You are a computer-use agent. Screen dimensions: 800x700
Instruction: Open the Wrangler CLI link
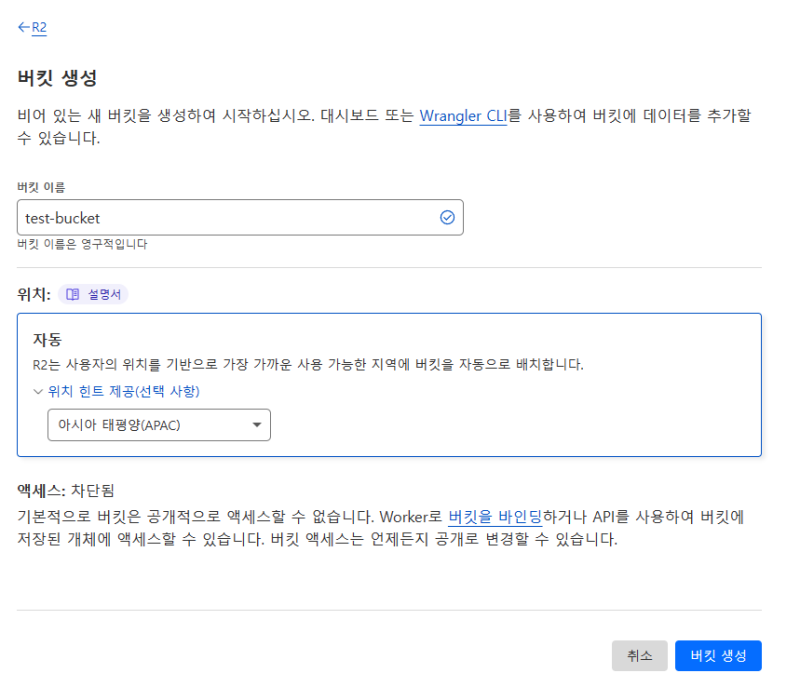463,115
